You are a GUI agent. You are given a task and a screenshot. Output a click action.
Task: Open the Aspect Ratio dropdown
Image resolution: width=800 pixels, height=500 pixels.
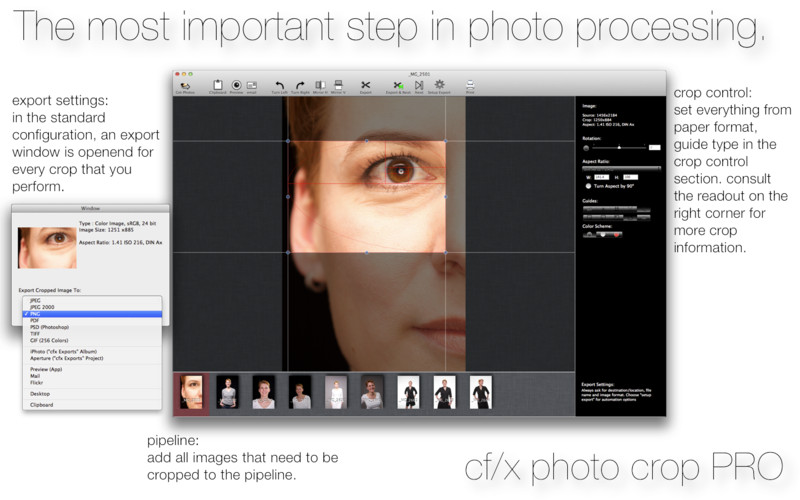point(621,168)
